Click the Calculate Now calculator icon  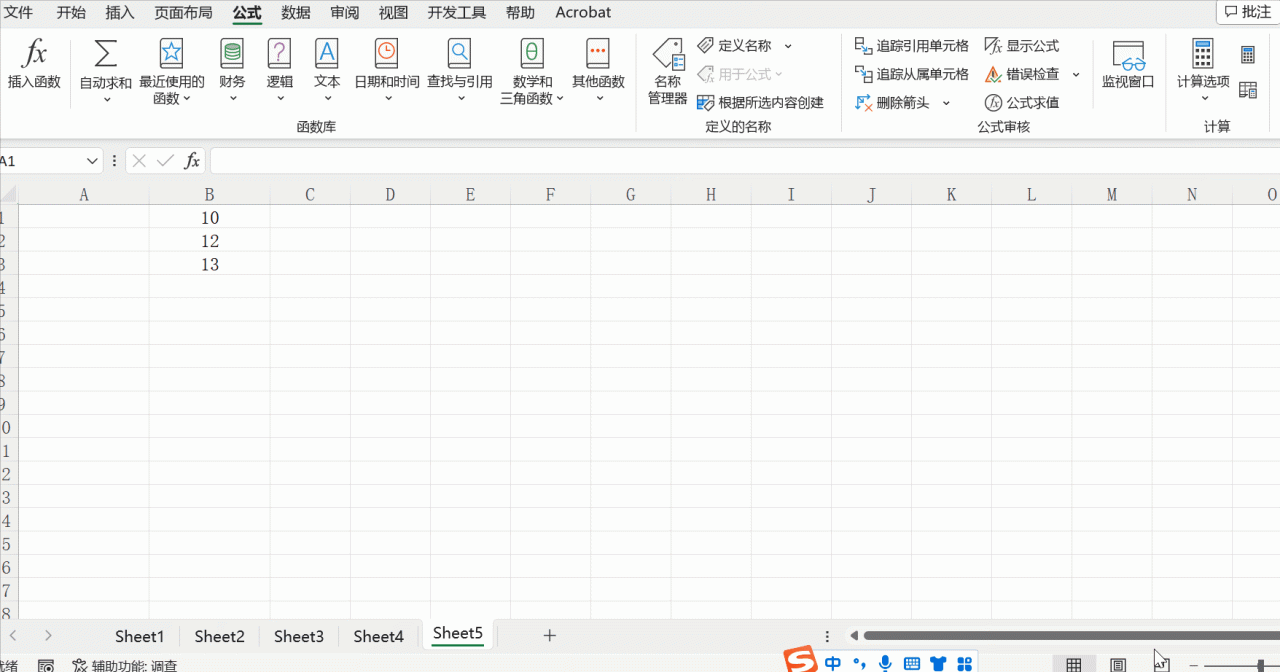1248,54
